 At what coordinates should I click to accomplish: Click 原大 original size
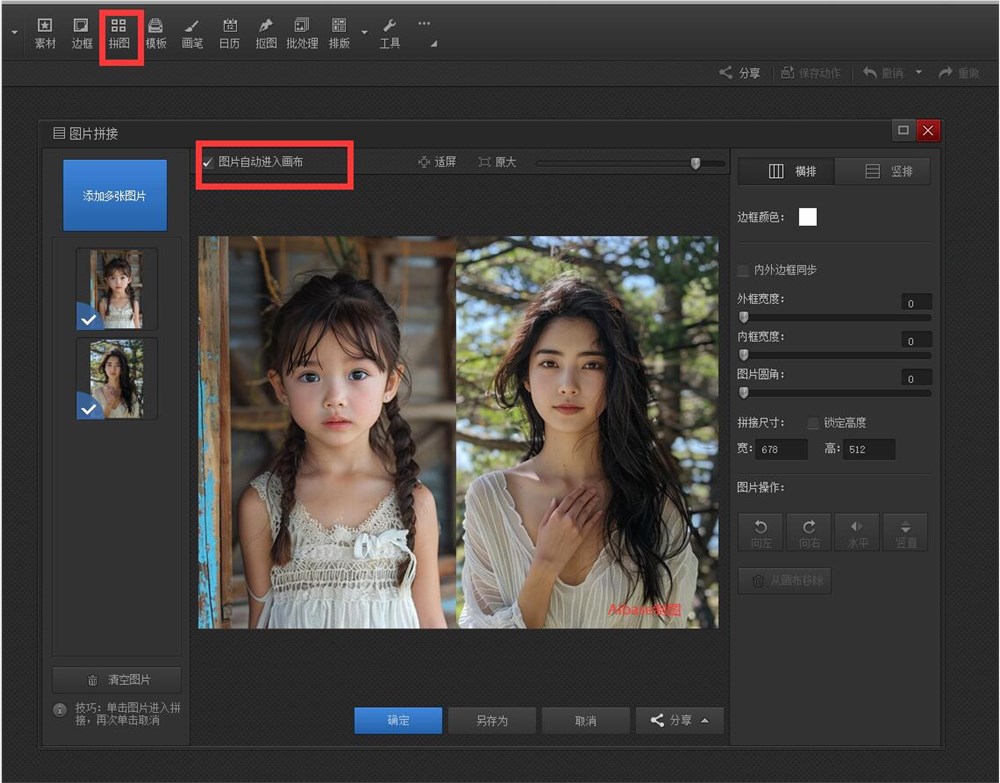[x=497, y=162]
